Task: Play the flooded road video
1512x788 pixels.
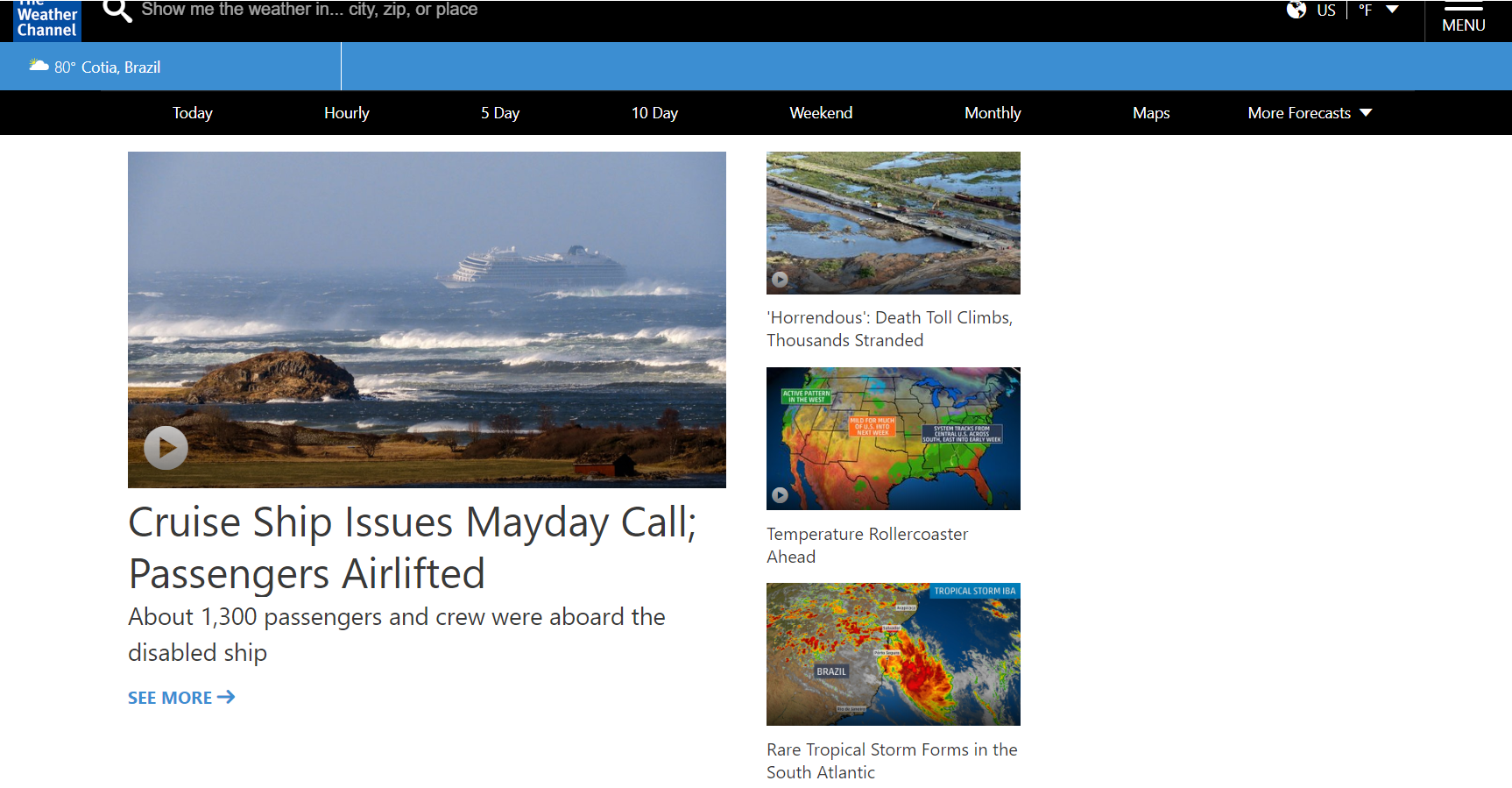Action: [x=780, y=280]
